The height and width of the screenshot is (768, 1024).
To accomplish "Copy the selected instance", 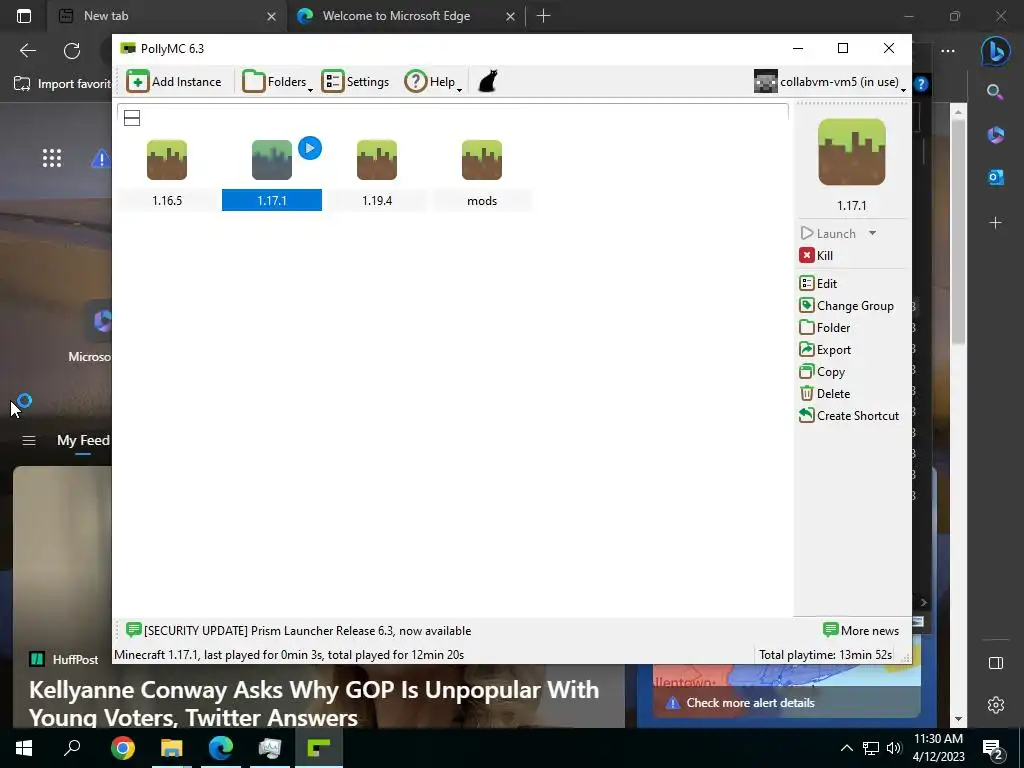I will (x=822, y=372).
